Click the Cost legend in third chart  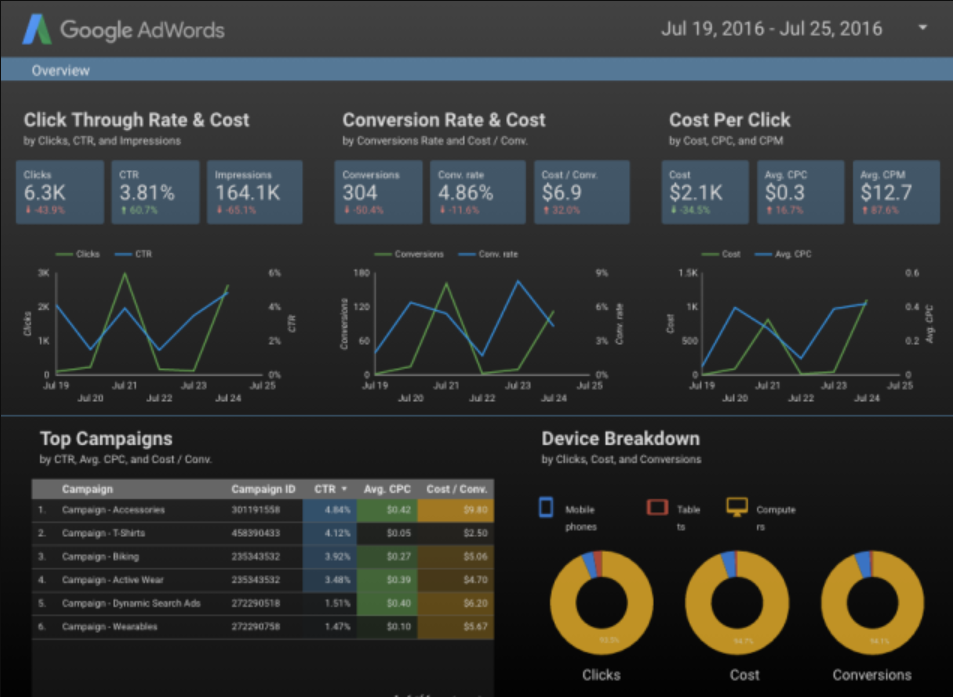coord(721,254)
